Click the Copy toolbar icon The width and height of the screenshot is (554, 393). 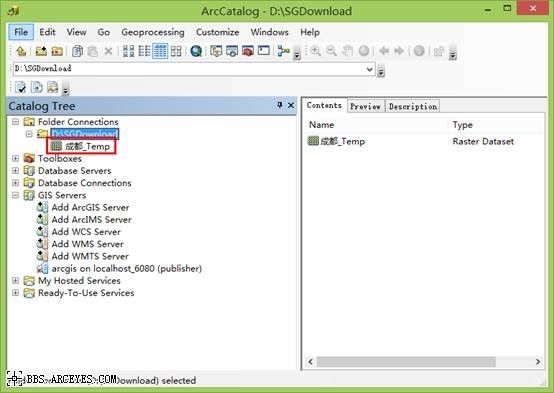click(77, 51)
